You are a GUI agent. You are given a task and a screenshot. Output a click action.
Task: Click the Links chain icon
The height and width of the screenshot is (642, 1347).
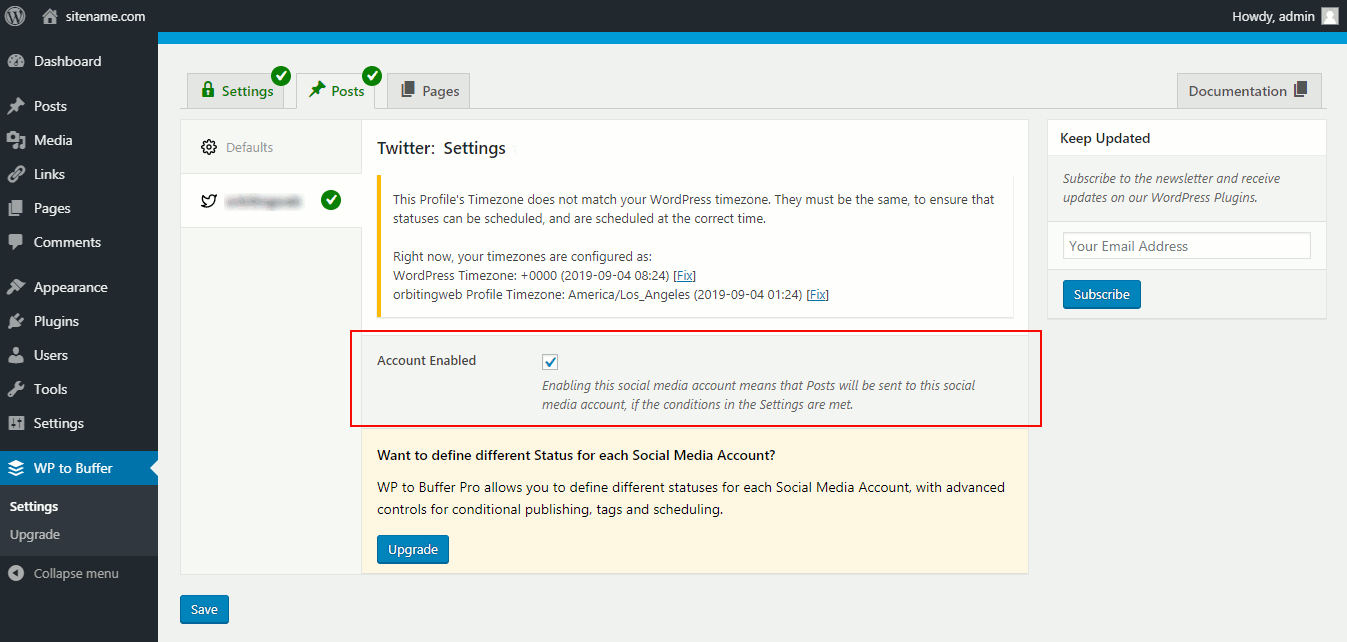[x=16, y=174]
